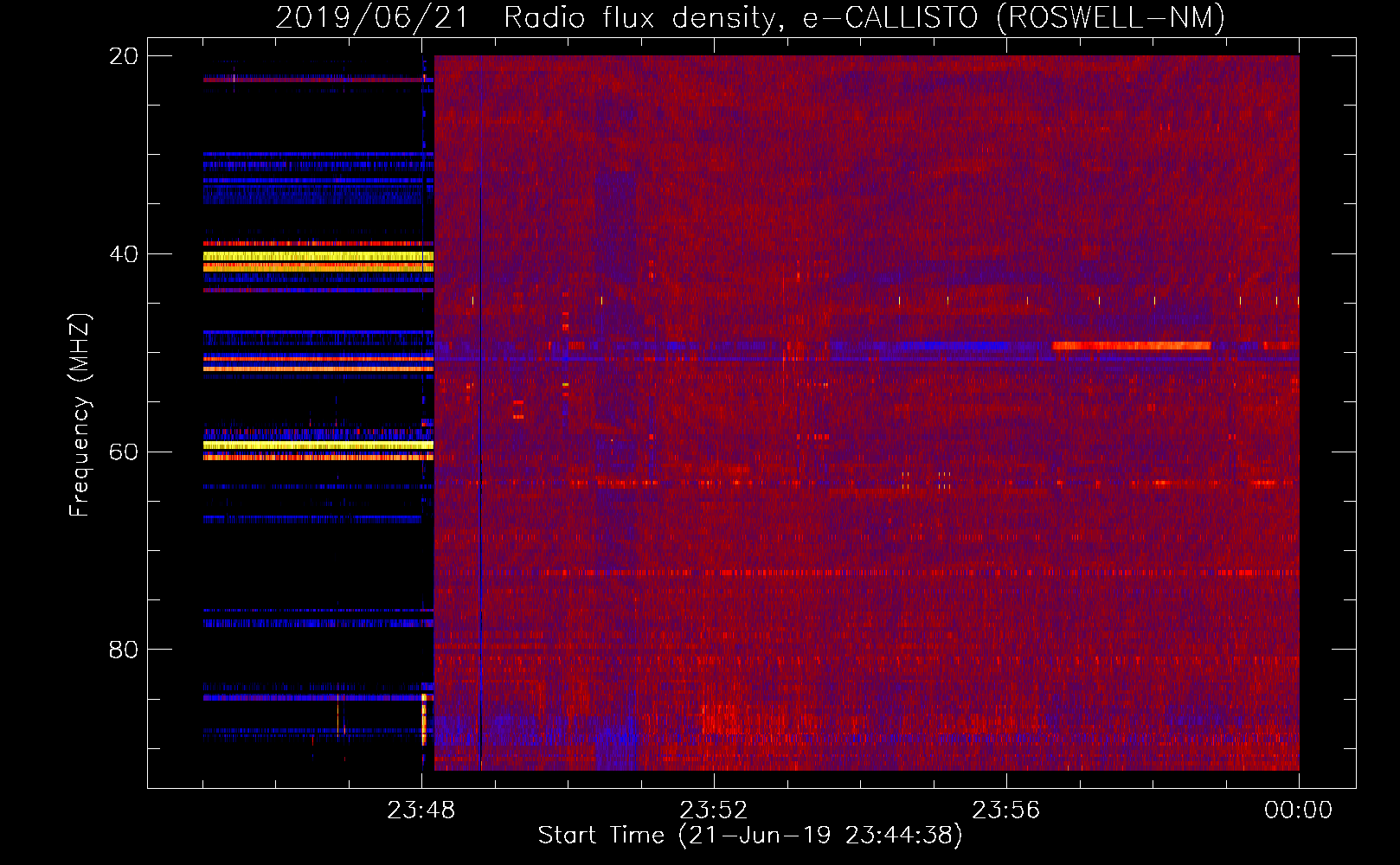1400x865 pixels.
Task: Click the 23:56 time tick label
Action: (x=1005, y=811)
